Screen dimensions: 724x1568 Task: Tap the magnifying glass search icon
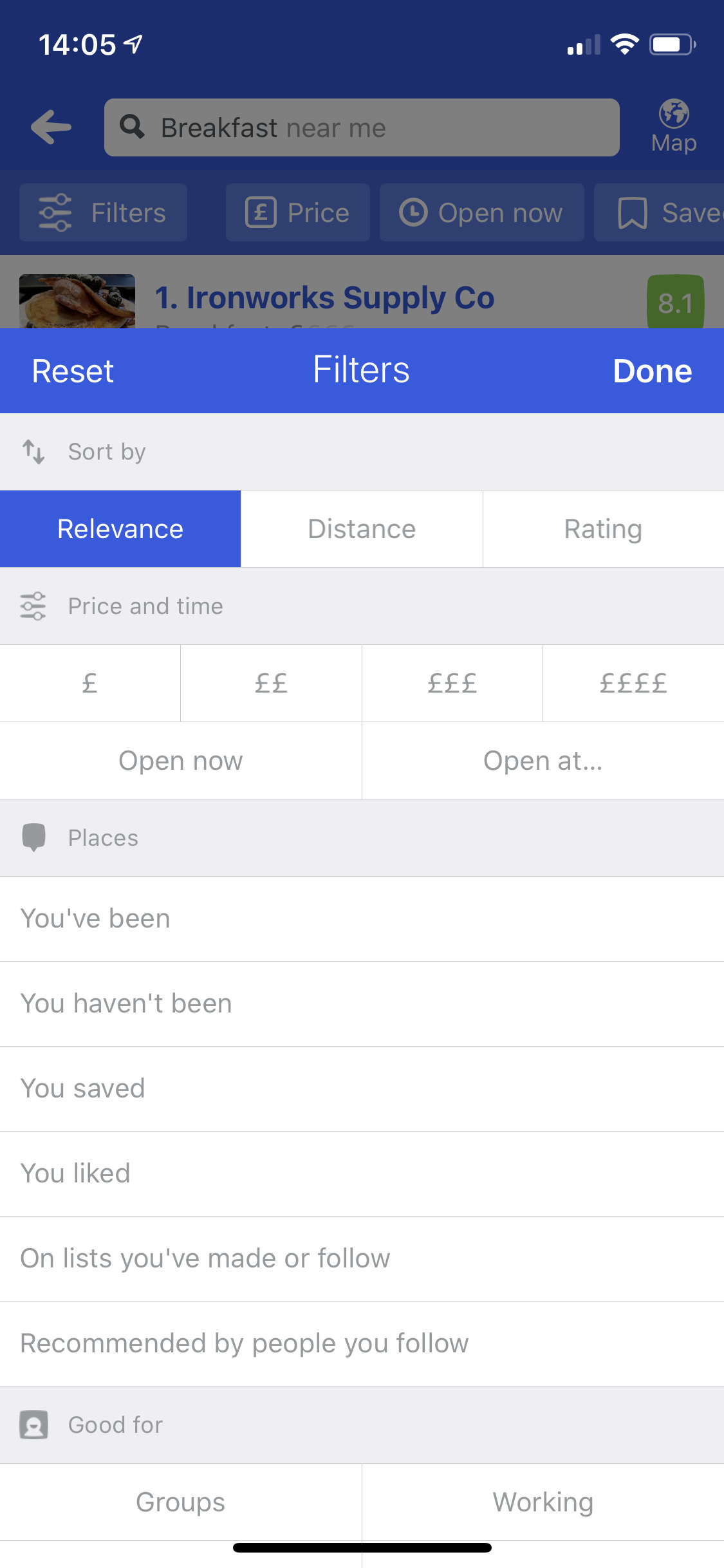point(133,127)
